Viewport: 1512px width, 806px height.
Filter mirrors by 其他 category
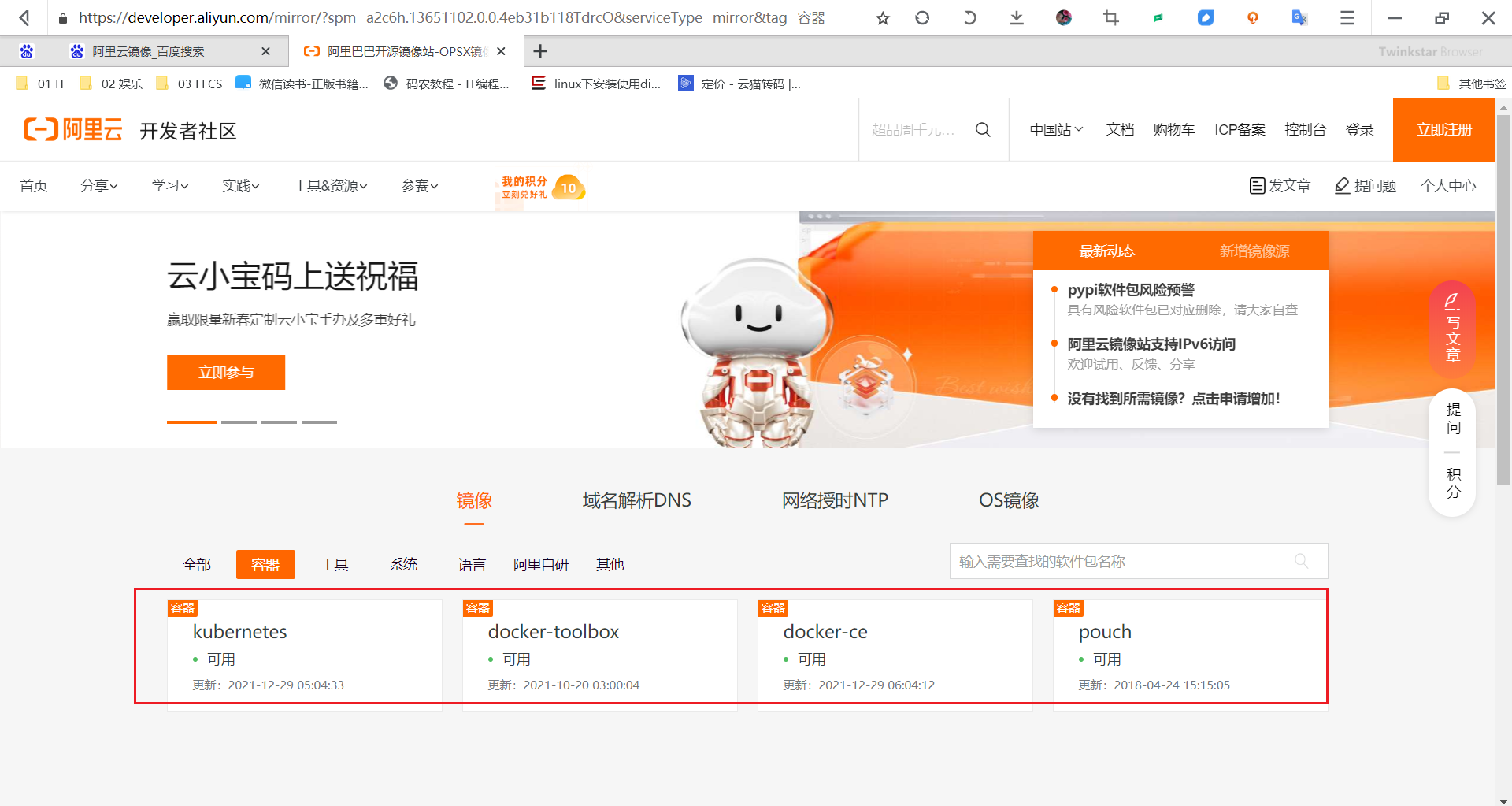point(610,564)
